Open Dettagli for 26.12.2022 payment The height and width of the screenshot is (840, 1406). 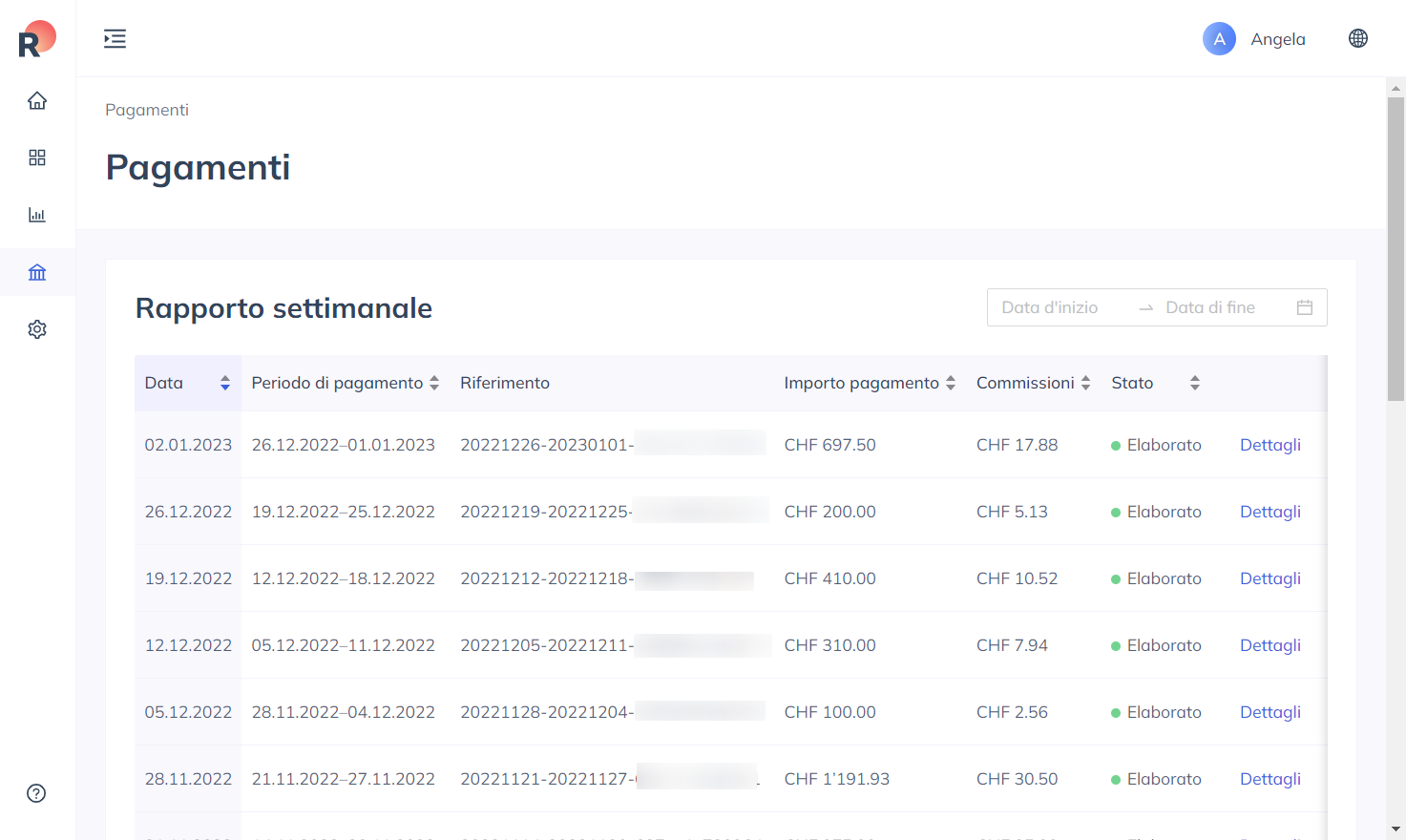pyautogui.click(x=1270, y=512)
